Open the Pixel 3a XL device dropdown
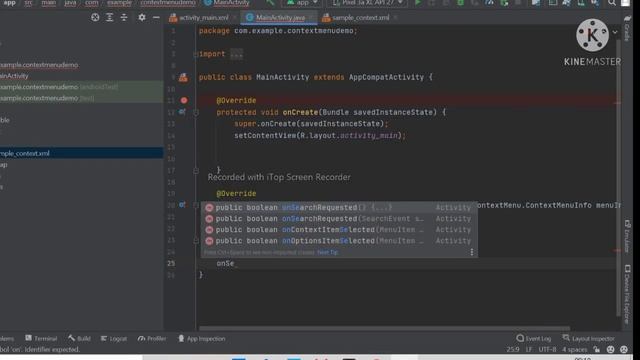Viewport: 640px width, 360px height. click(x=368, y=3)
